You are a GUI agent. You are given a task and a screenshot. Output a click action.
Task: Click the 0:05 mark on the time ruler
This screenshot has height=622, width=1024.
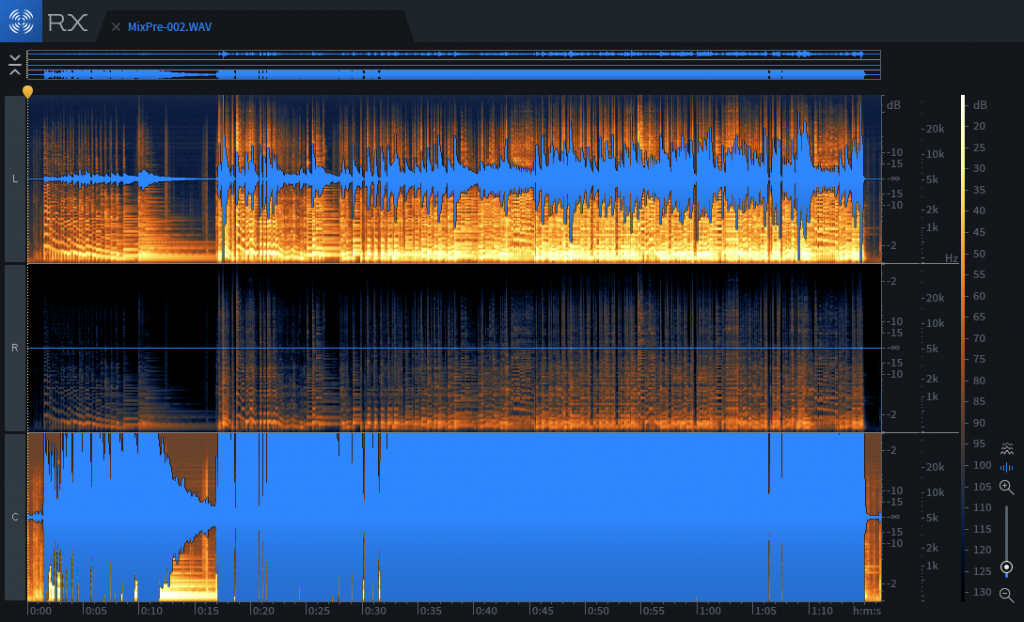(x=96, y=611)
